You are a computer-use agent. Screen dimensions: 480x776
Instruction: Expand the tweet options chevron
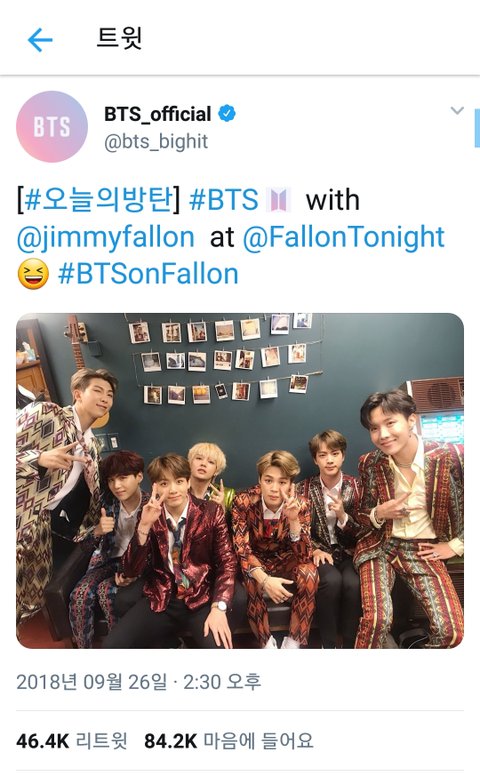click(x=457, y=110)
